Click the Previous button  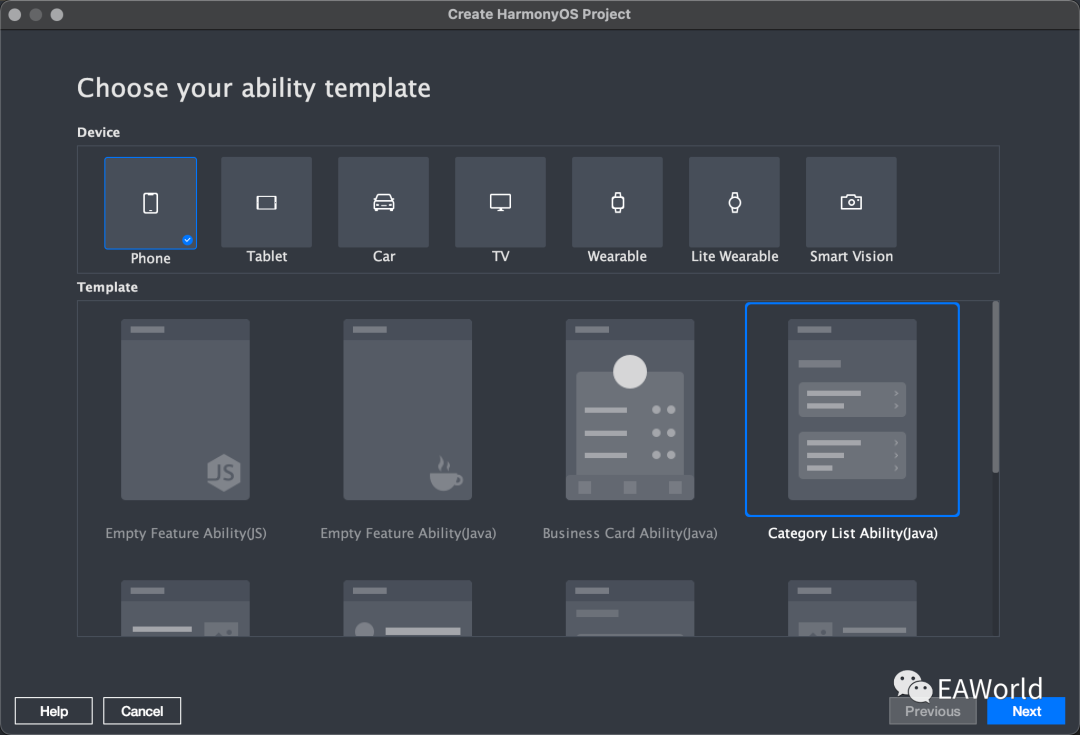933,711
